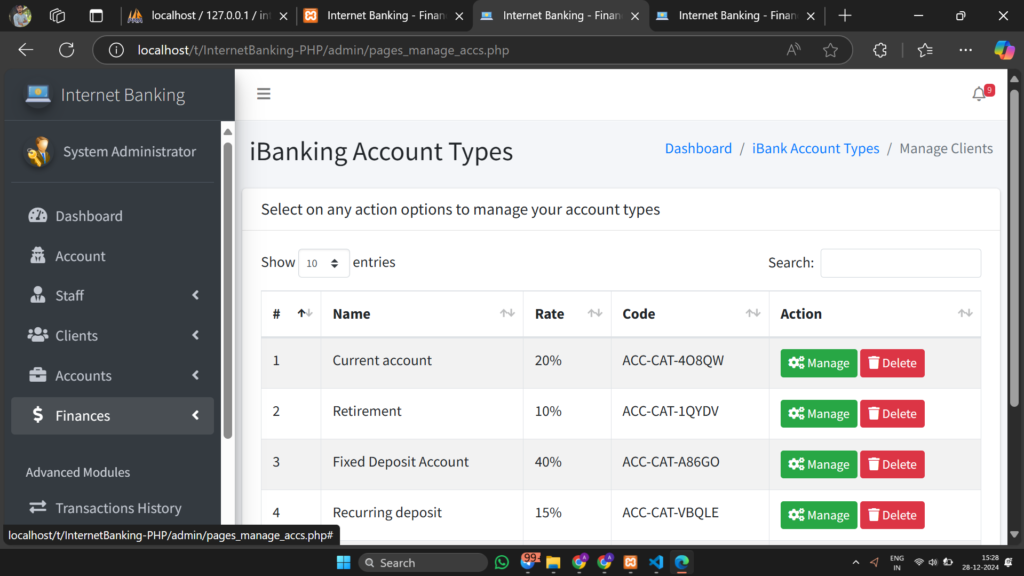1024x576 pixels.
Task: Click the read aloud icon in address bar
Action: click(x=793, y=50)
